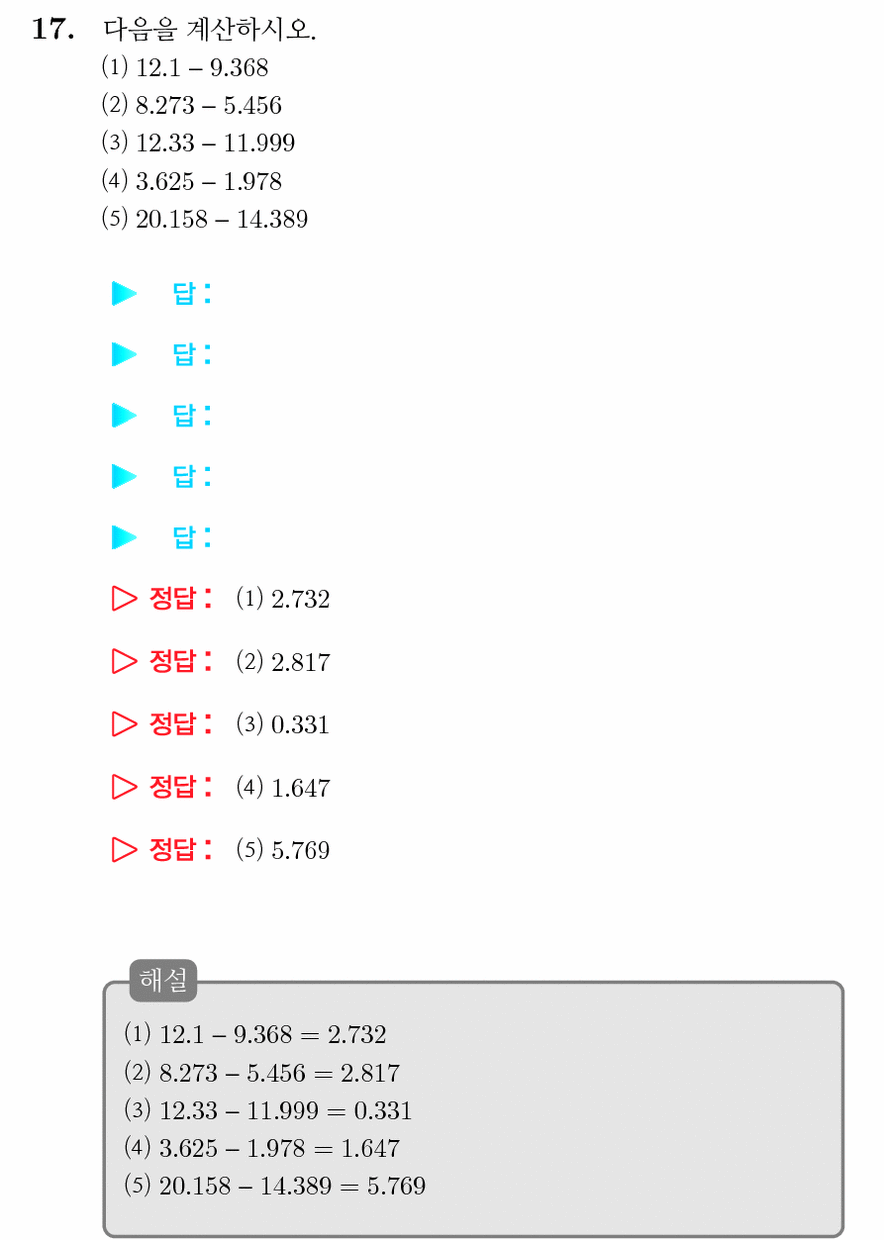Click the red outline triangle beside answer (3) 0.331

124,724
